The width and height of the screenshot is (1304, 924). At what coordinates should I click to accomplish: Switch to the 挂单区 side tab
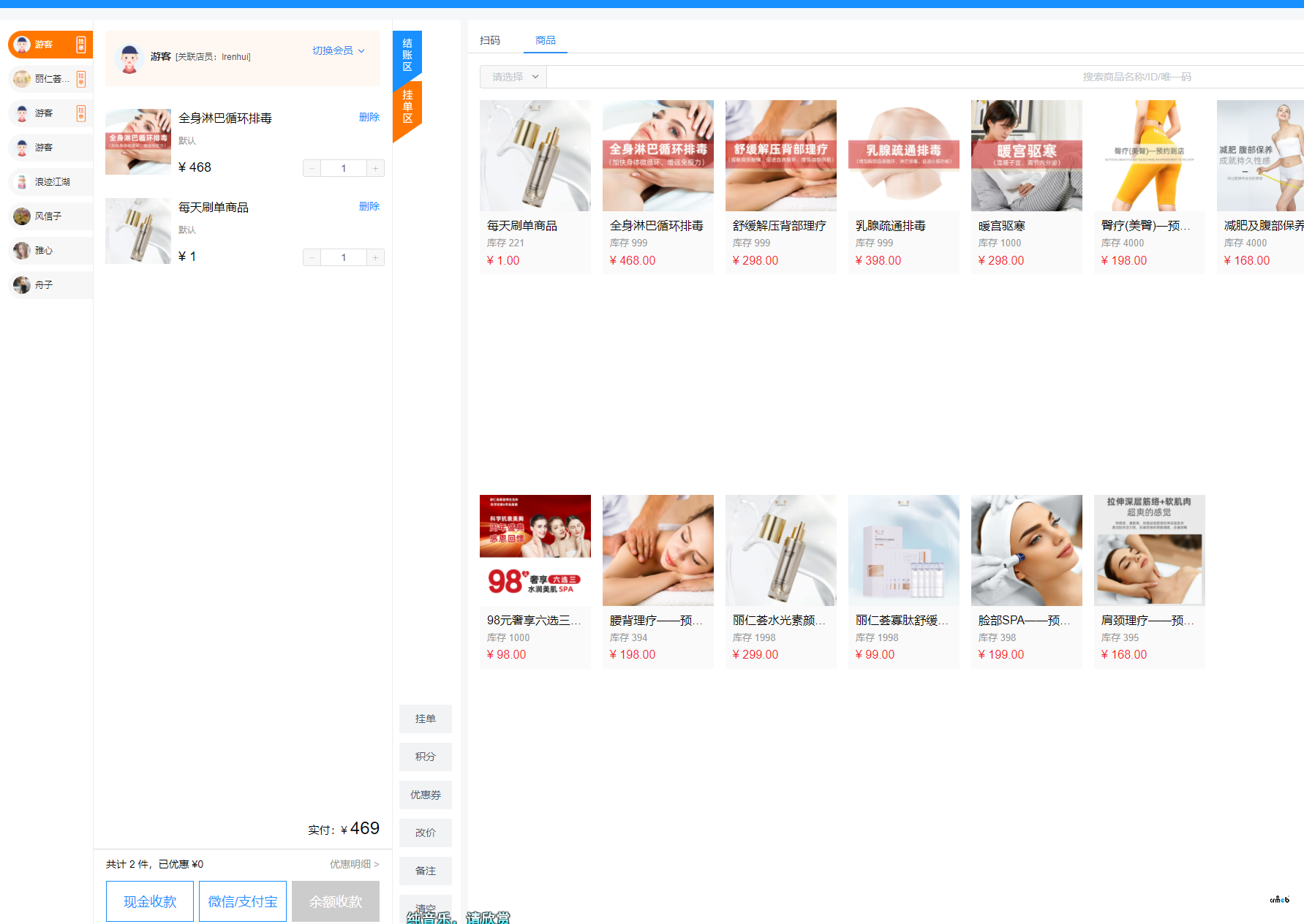point(407,107)
